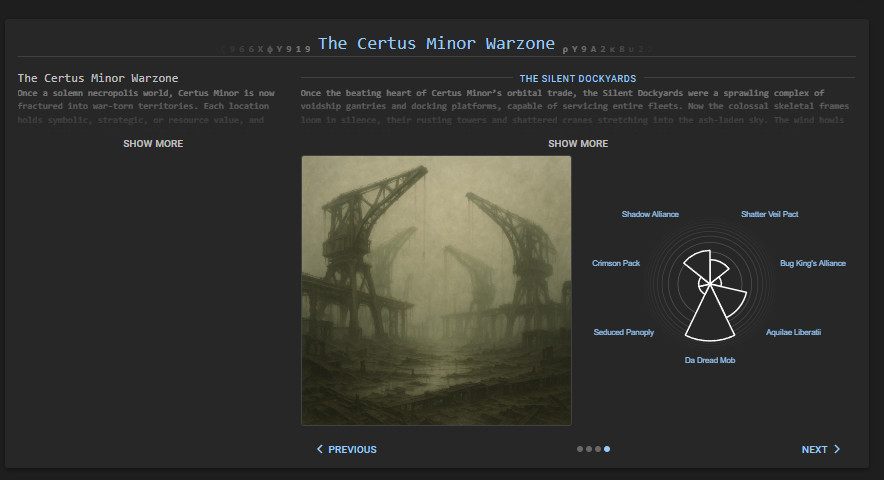Click the active fourth pagination dot
Image resolution: width=884 pixels, height=480 pixels.
607,449
